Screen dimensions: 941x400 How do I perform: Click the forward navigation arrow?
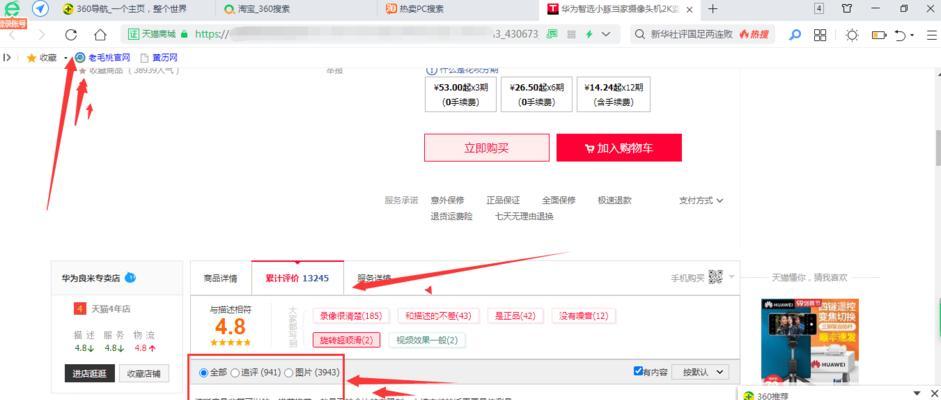click(41, 35)
